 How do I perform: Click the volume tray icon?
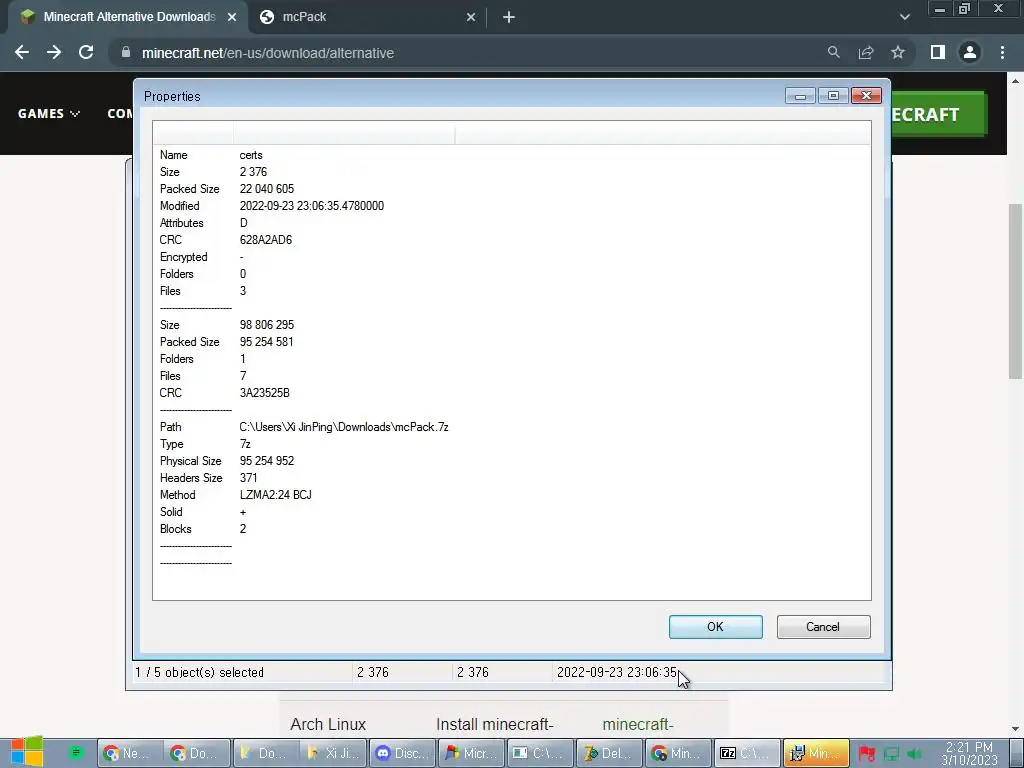914,754
